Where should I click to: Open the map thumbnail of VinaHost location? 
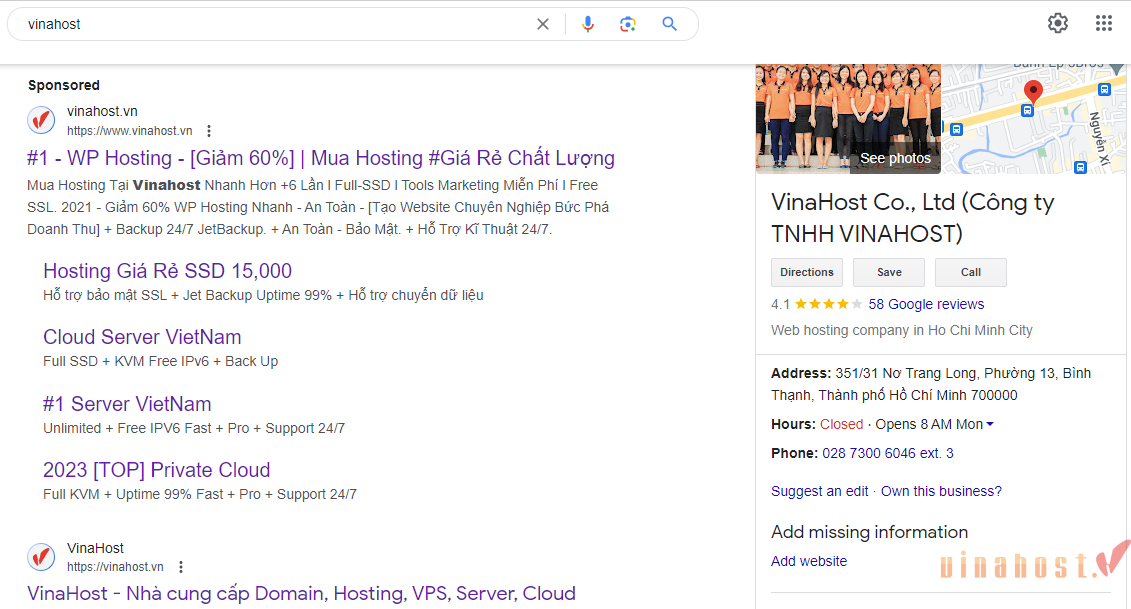click(x=1034, y=119)
